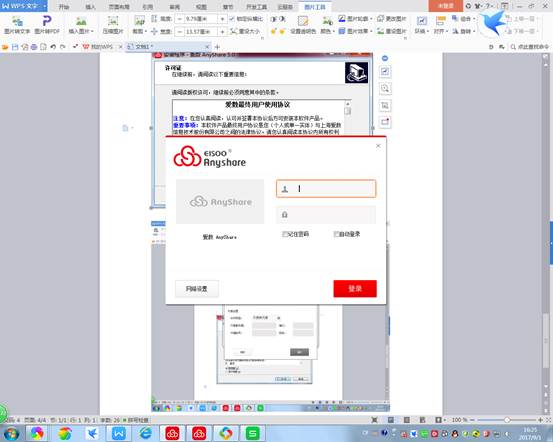Expand the insert picture dropdown
This screenshot has height=442, width=553.
tap(92, 31)
